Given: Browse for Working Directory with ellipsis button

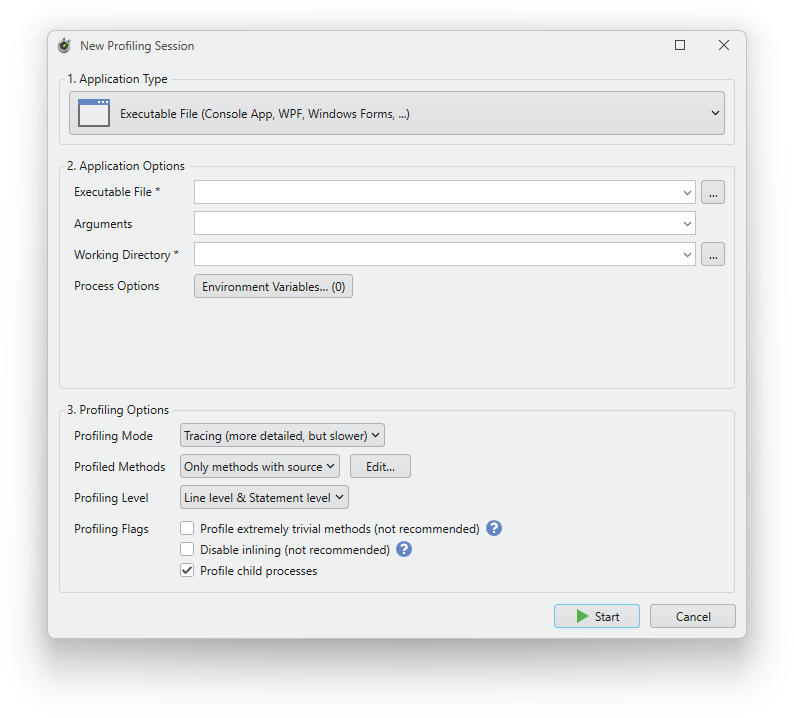Looking at the screenshot, I should 712,255.
